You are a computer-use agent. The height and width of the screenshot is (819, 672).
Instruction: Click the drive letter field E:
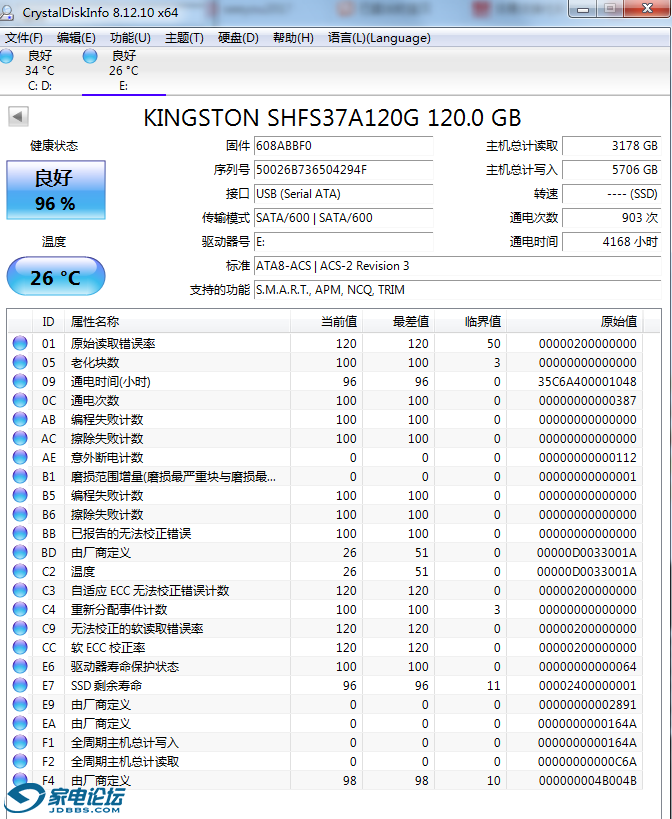(344, 242)
